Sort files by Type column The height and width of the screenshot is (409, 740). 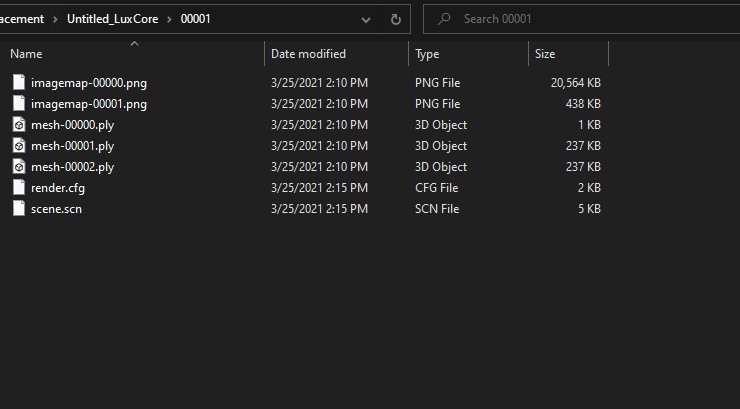coord(427,54)
